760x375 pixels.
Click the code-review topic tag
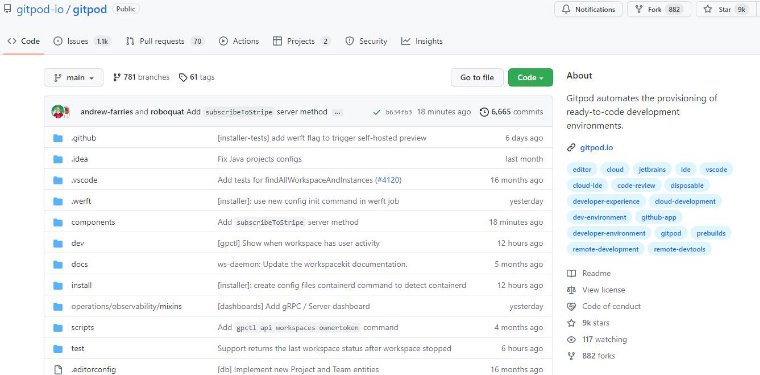pos(636,186)
